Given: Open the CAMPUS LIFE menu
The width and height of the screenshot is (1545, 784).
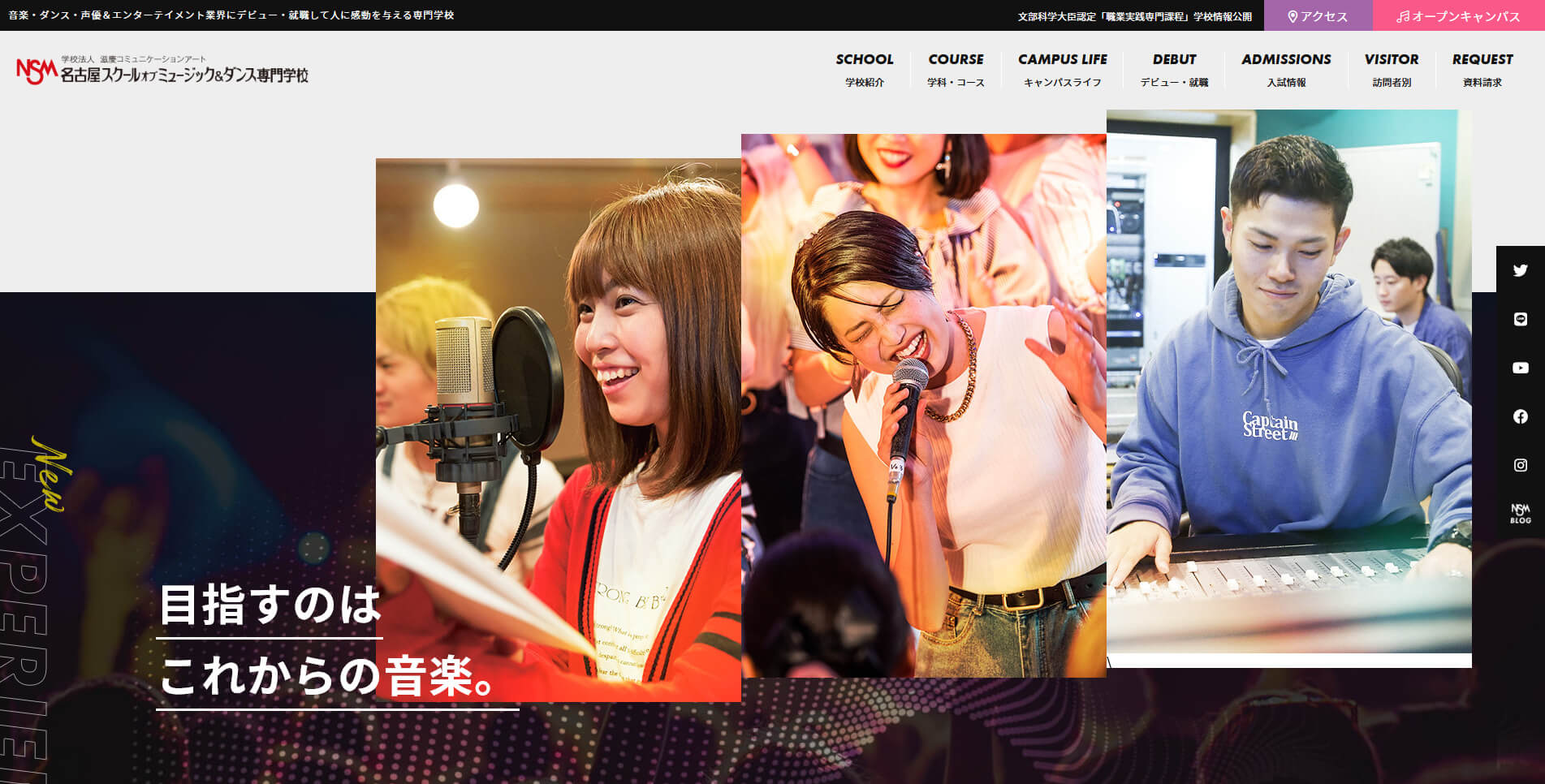Looking at the screenshot, I should click(1063, 70).
